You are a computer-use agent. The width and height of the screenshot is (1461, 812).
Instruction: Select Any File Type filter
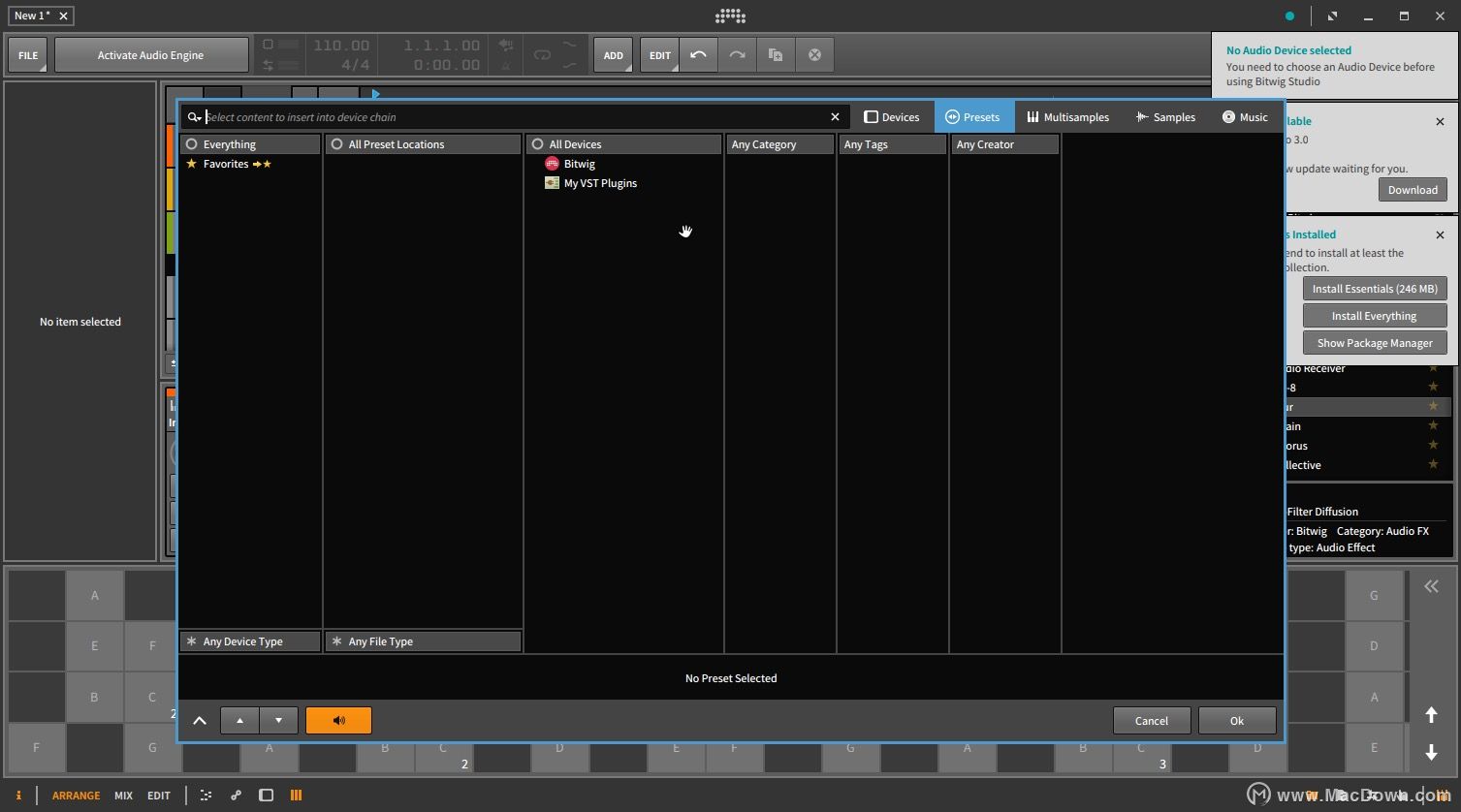(423, 641)
